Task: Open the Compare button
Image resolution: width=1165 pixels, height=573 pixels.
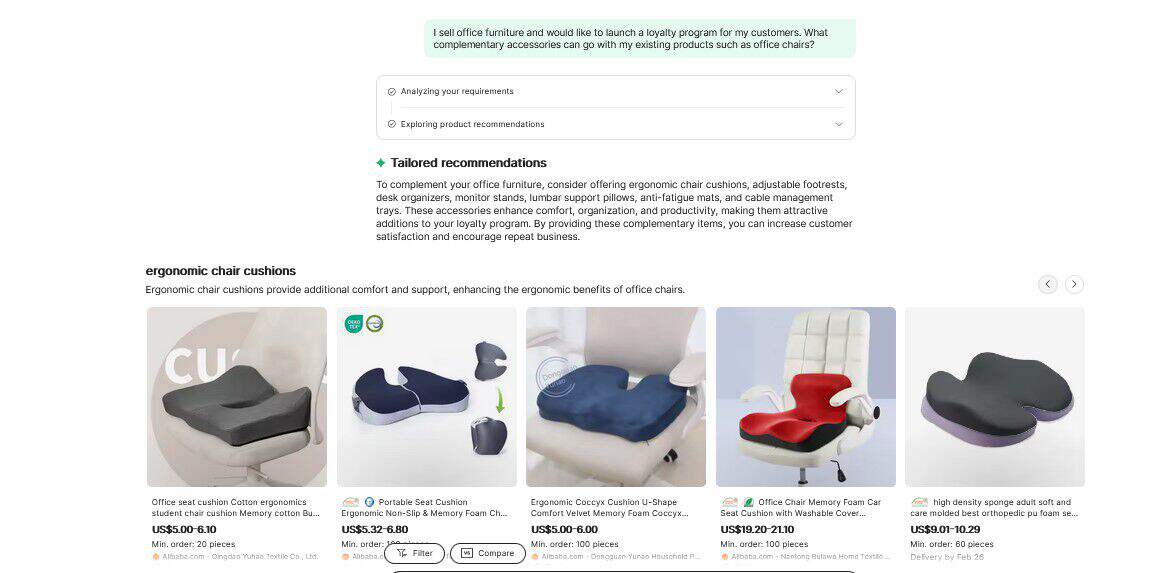Action: pyautogui.click(x=487, y=553)
